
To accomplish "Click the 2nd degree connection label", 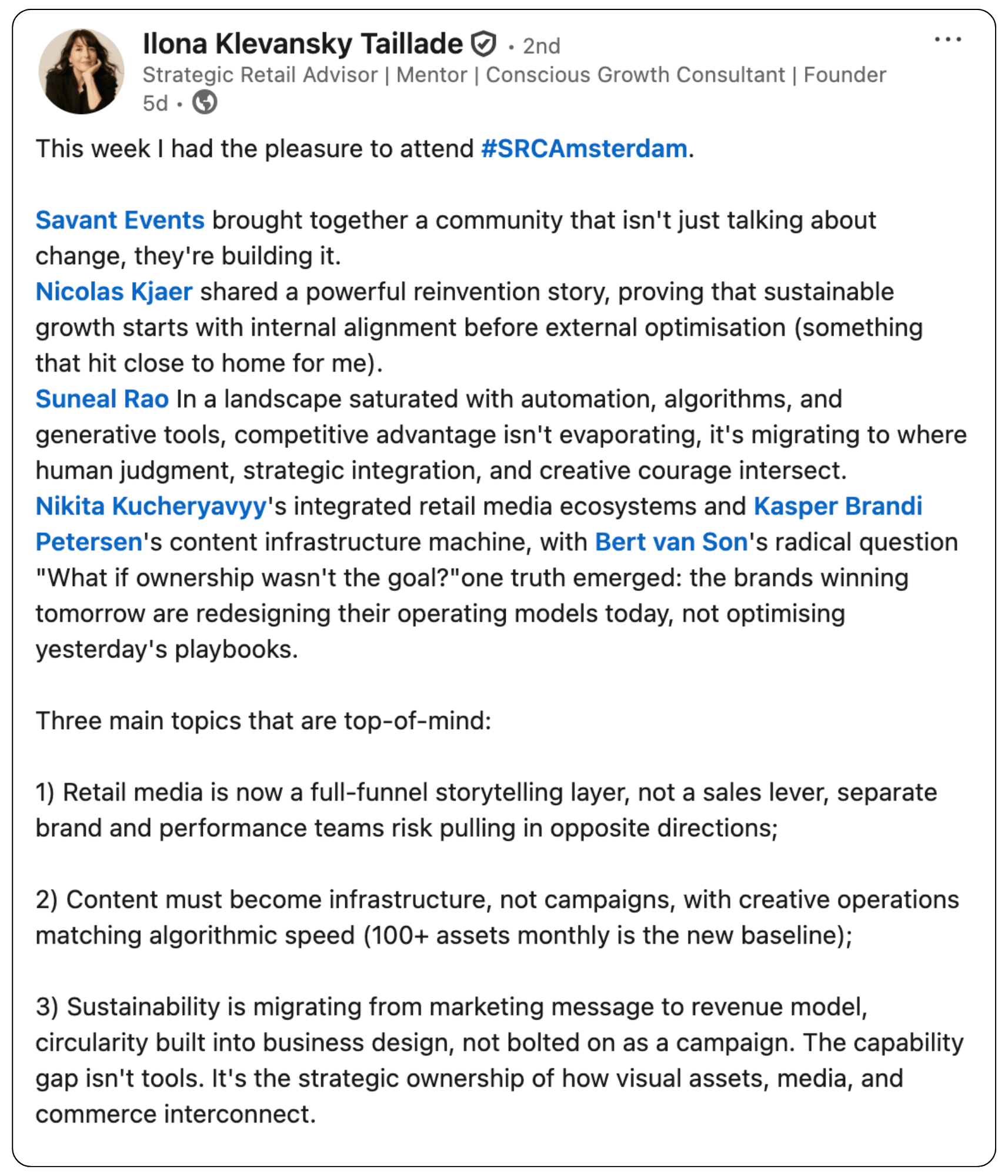I will click(x=541, y=46).
